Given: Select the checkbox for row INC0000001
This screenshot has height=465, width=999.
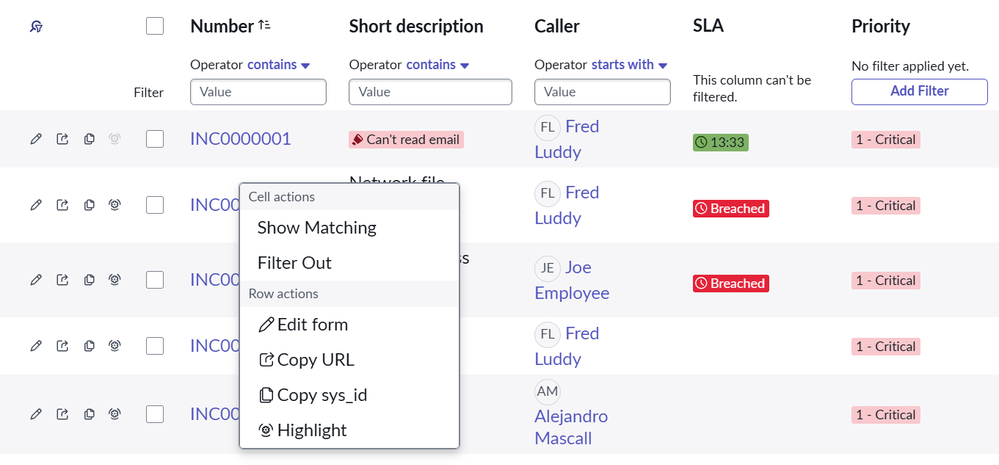Looking at the screenshot, I should 155,139.
